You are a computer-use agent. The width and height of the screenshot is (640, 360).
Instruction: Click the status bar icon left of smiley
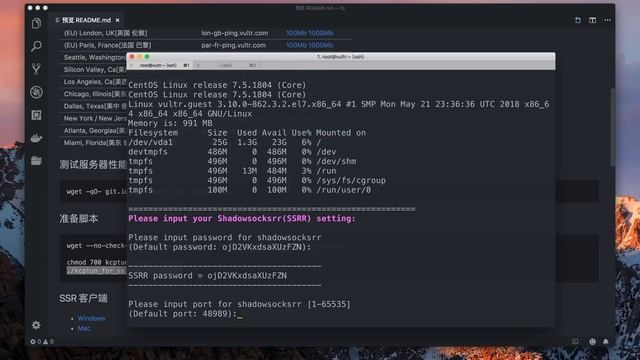coord(575,342)
